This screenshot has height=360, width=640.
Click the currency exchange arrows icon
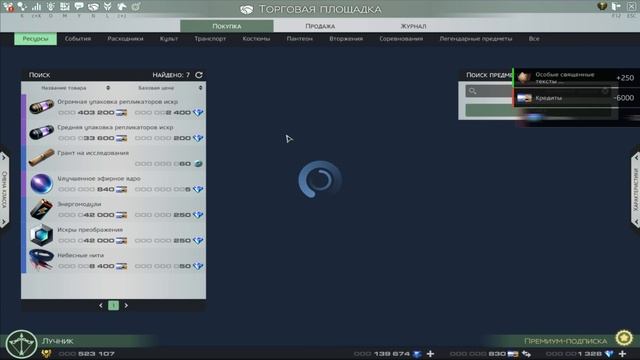pos(527,354)
